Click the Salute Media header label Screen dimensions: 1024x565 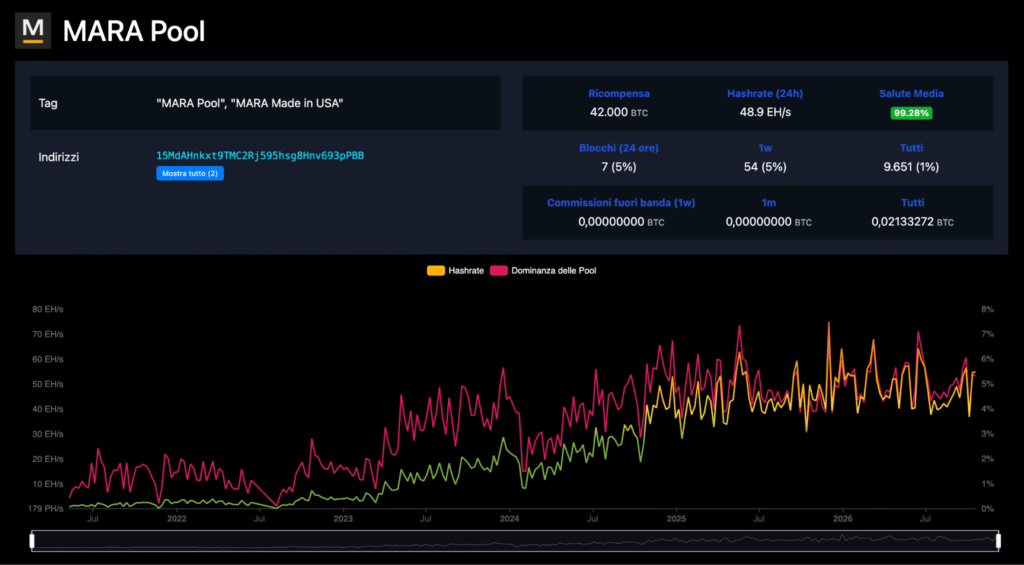912,94
